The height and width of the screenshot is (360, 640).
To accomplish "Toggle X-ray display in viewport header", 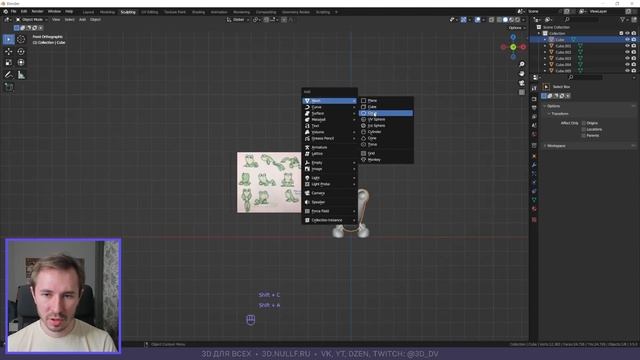I will click(x=491, y=20).
